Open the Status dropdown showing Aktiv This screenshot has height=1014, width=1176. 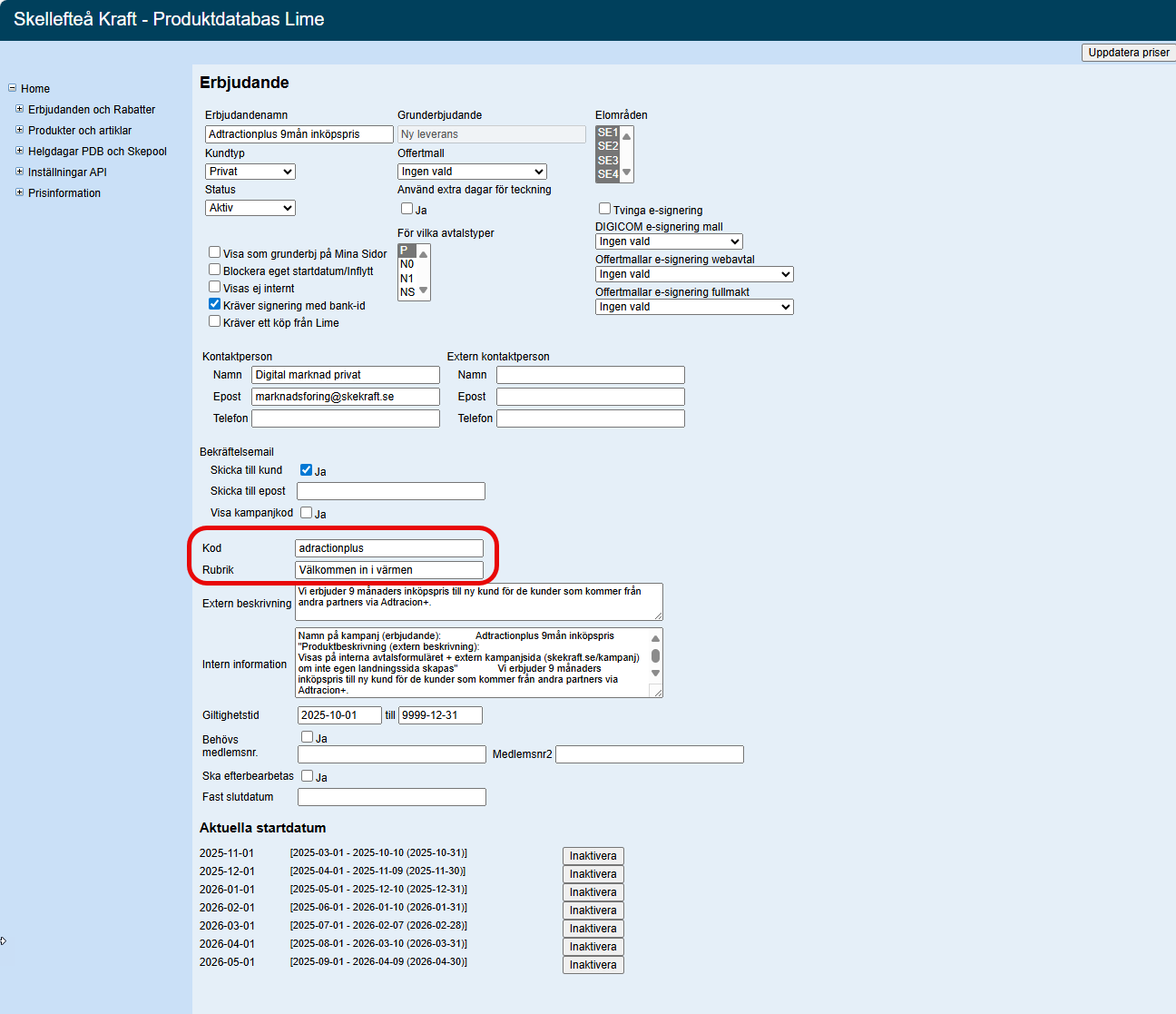[x=250, y=208]
